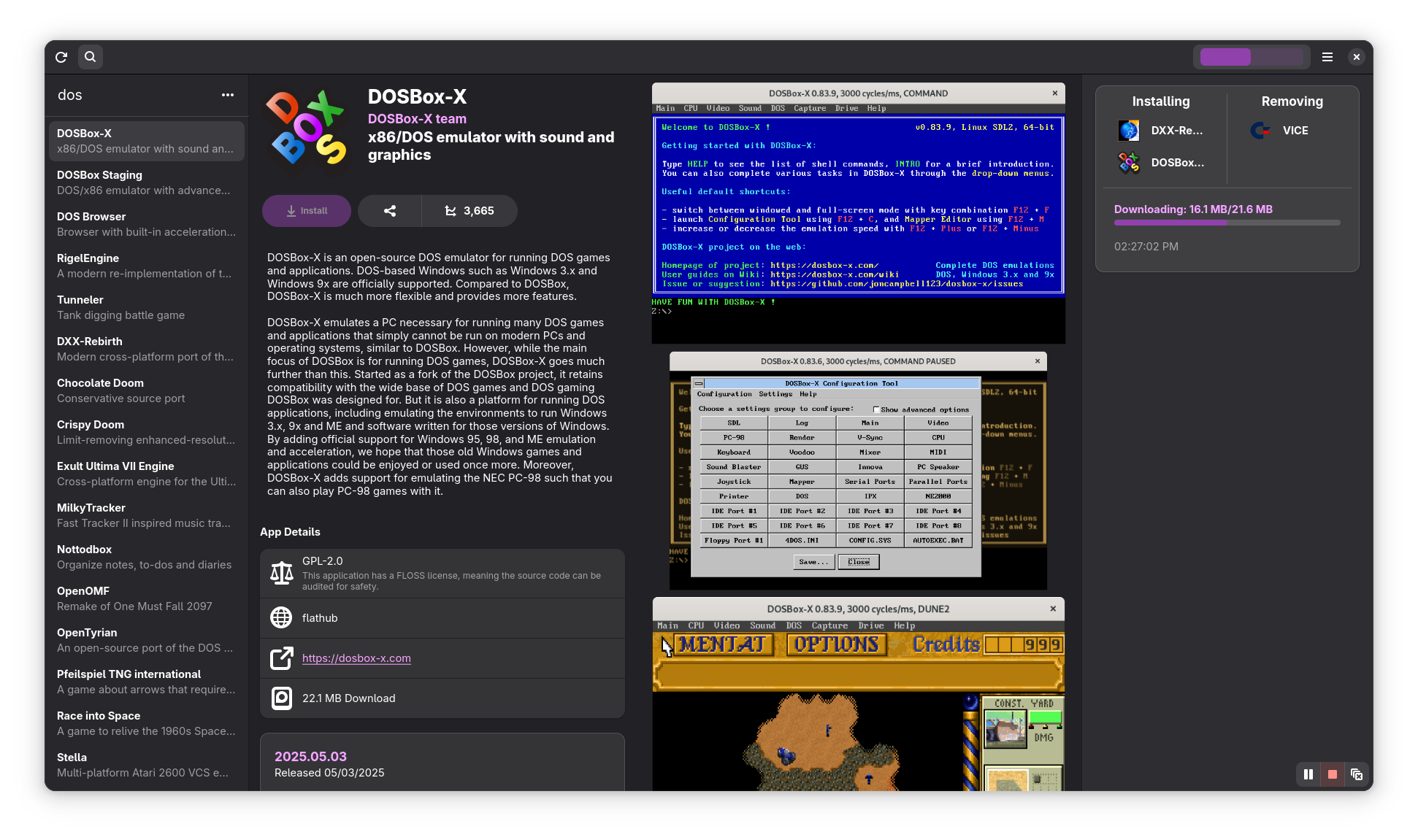Select DOS Browser in the results
Image resolution: width=1418 pixels, height=840 pixels.
[x=147, y=224]
